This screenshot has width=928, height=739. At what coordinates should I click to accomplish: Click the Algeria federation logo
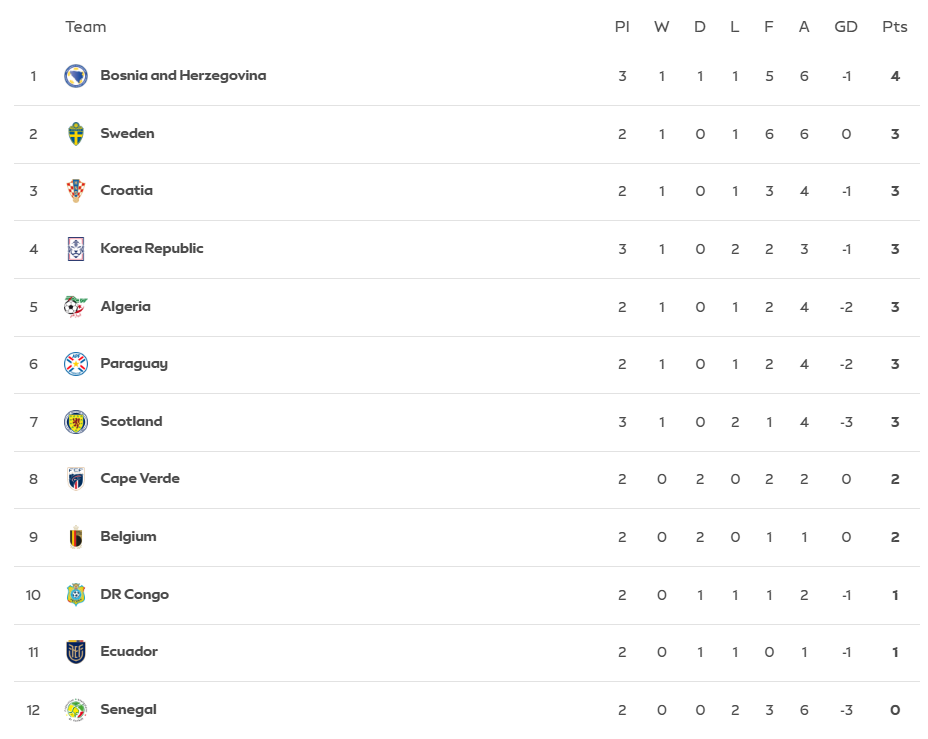click(x=76, y=306)
